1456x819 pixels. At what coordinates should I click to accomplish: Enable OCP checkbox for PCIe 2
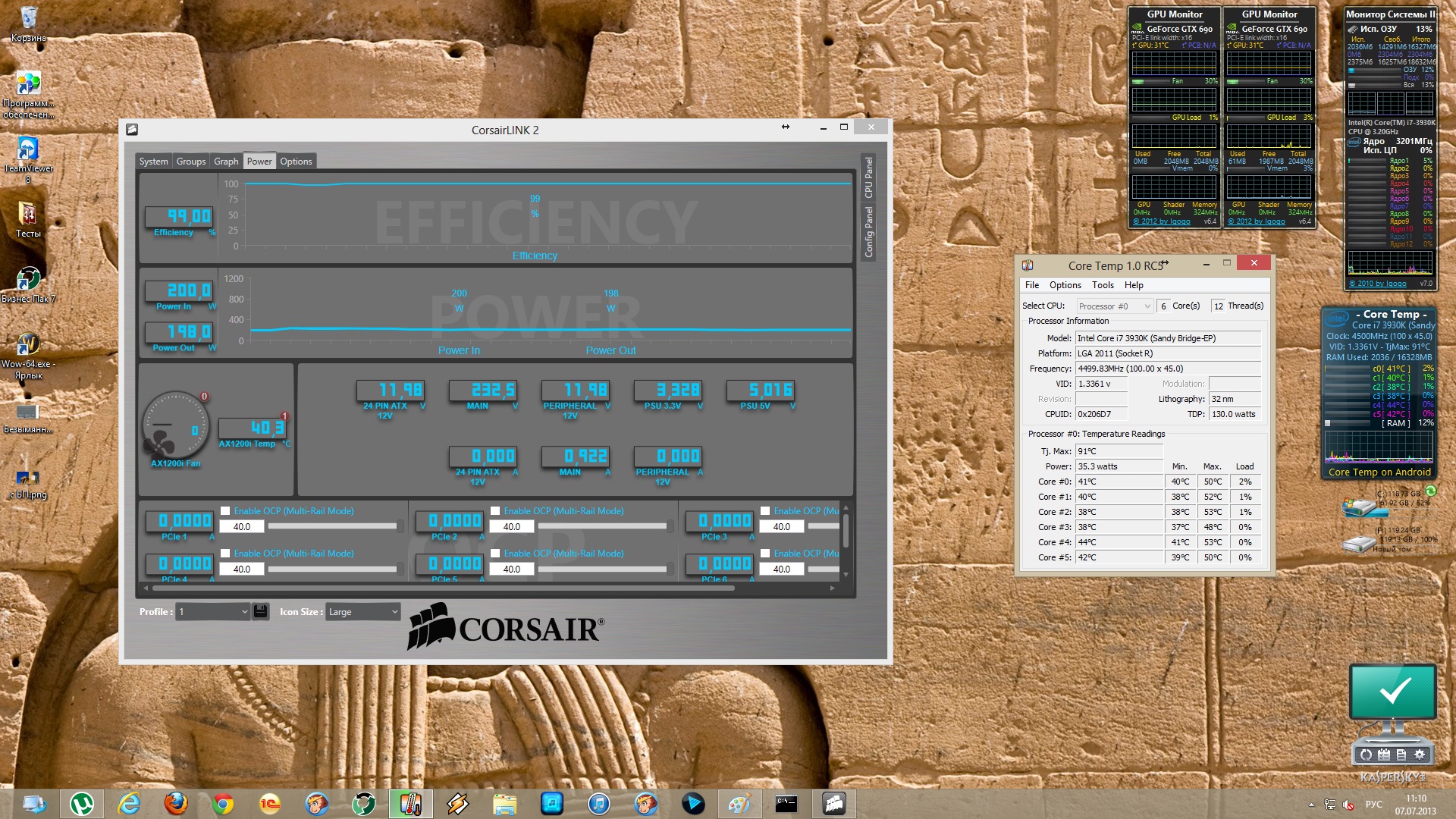pos(495,511)
